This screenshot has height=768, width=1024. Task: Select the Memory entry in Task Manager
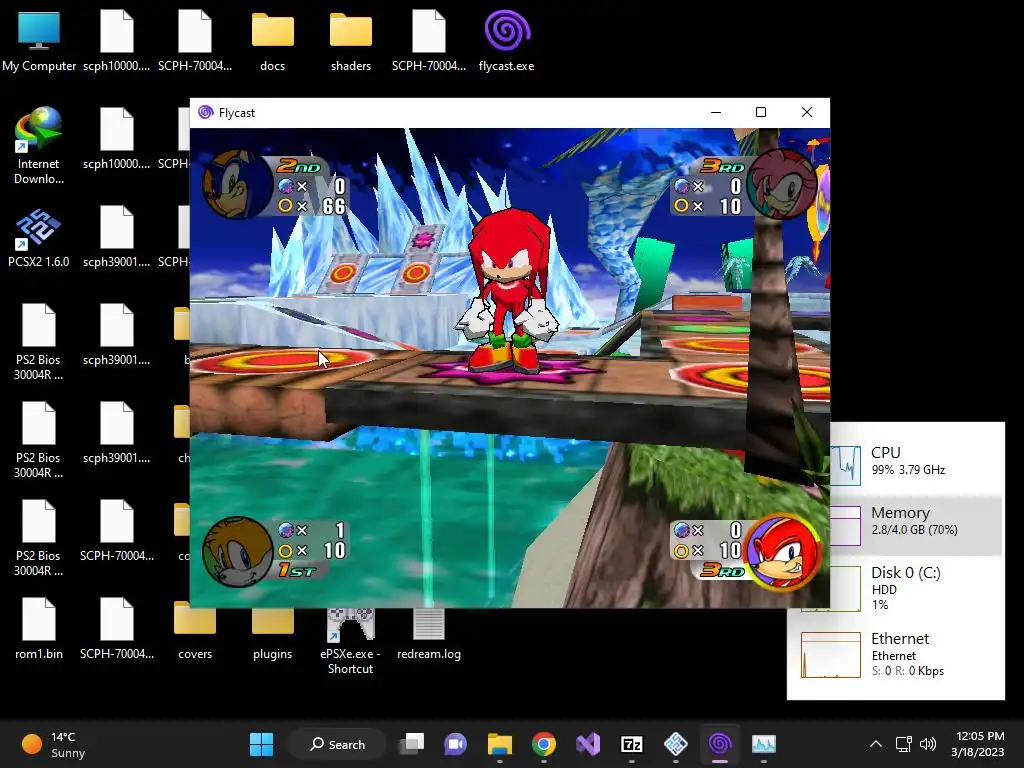coord(917,526)
